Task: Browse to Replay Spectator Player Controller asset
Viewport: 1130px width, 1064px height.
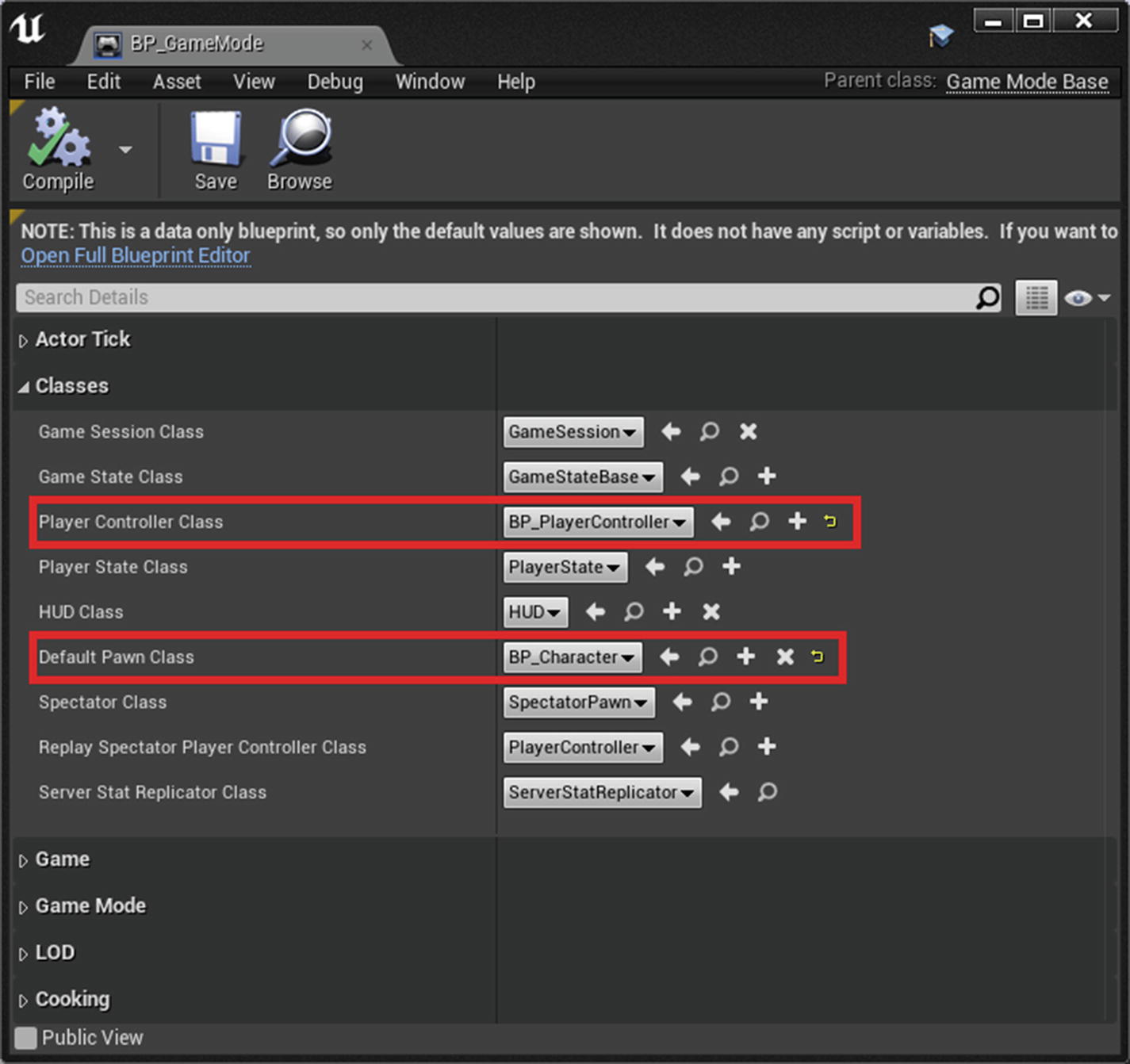Action: pyautogui.click(x=728, y=747)
